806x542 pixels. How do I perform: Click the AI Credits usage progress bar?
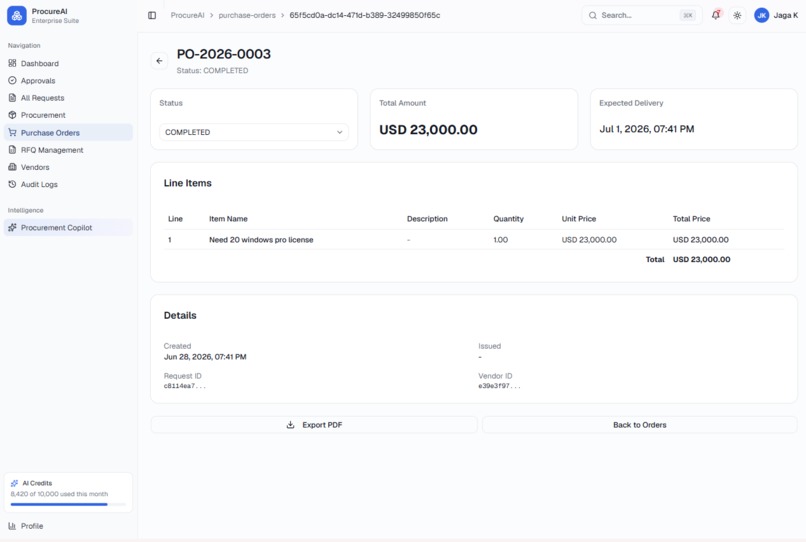click(68, 504)
